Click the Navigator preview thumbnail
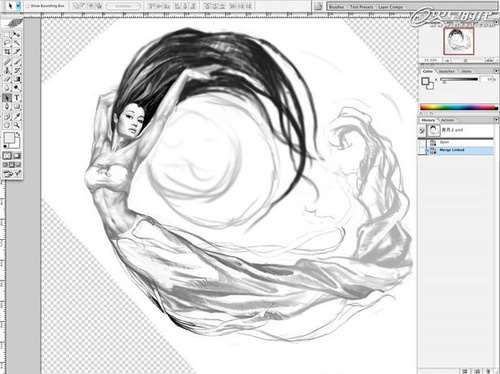The height and width of the screenshot is (374, 500). tap(458, 41)
